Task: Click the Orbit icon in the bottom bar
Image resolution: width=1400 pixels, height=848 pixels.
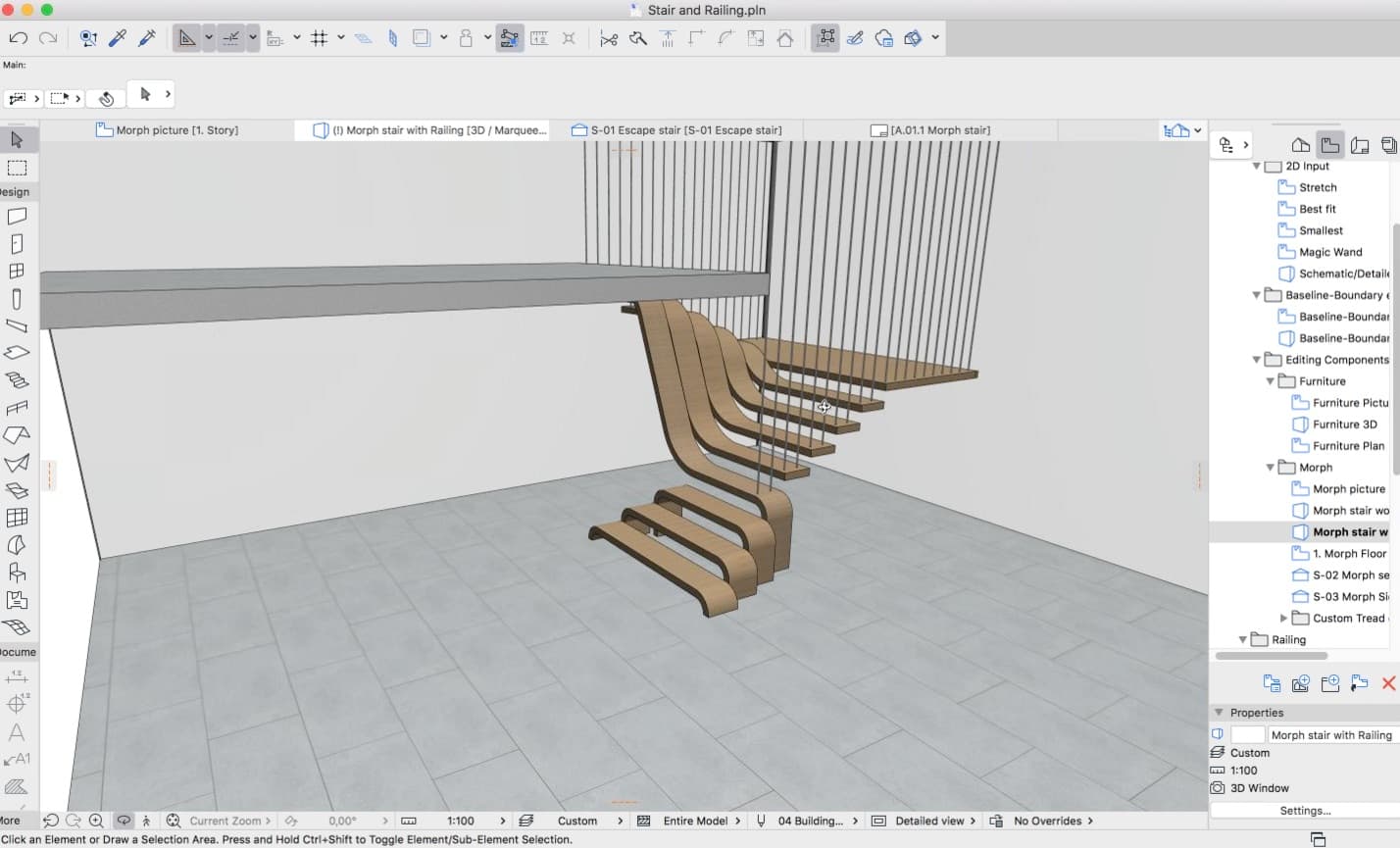Action: (122, 821)
